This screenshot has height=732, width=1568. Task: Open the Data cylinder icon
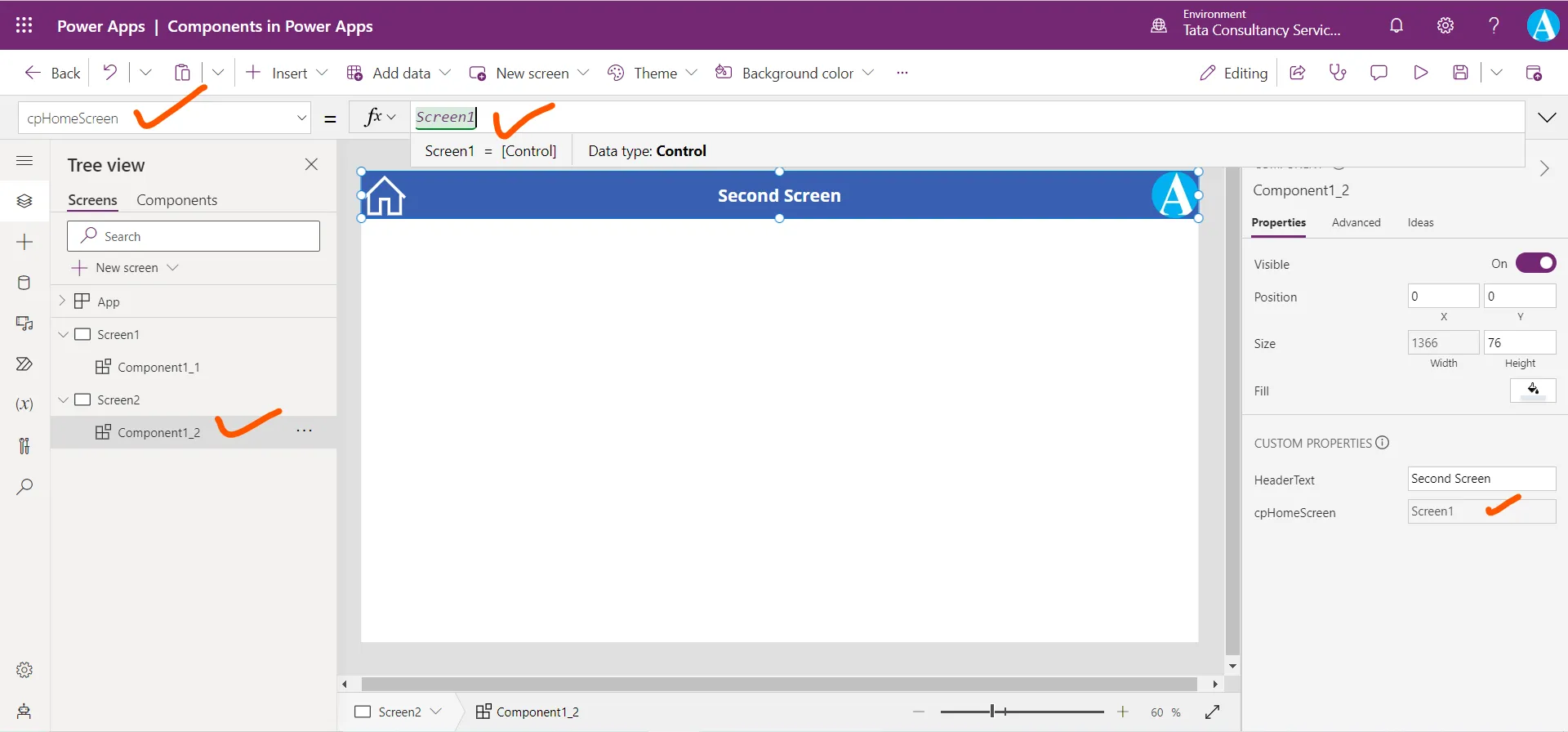(24, 283)
